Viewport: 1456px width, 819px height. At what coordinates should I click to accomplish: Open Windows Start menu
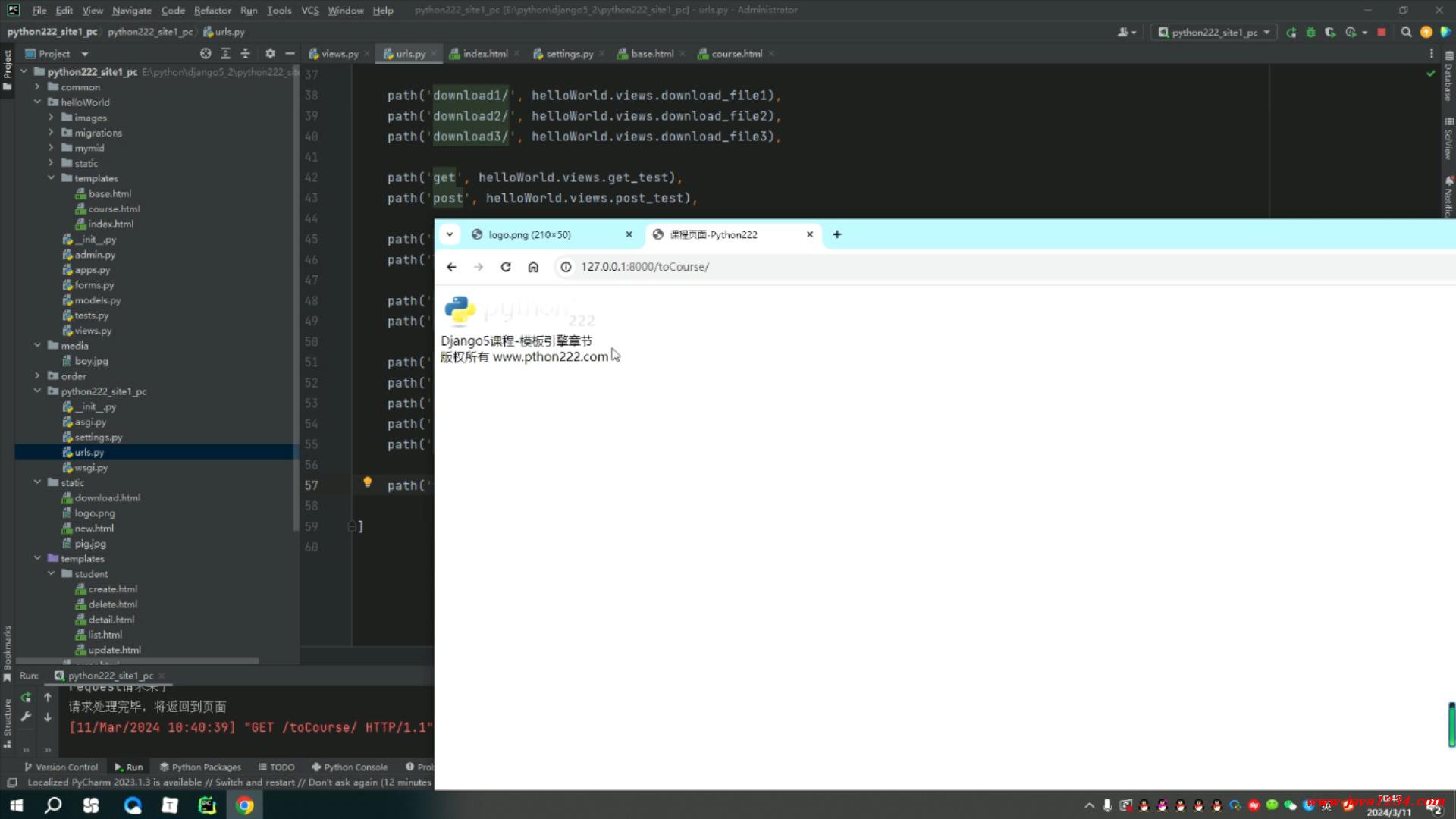tap(16, 805)
